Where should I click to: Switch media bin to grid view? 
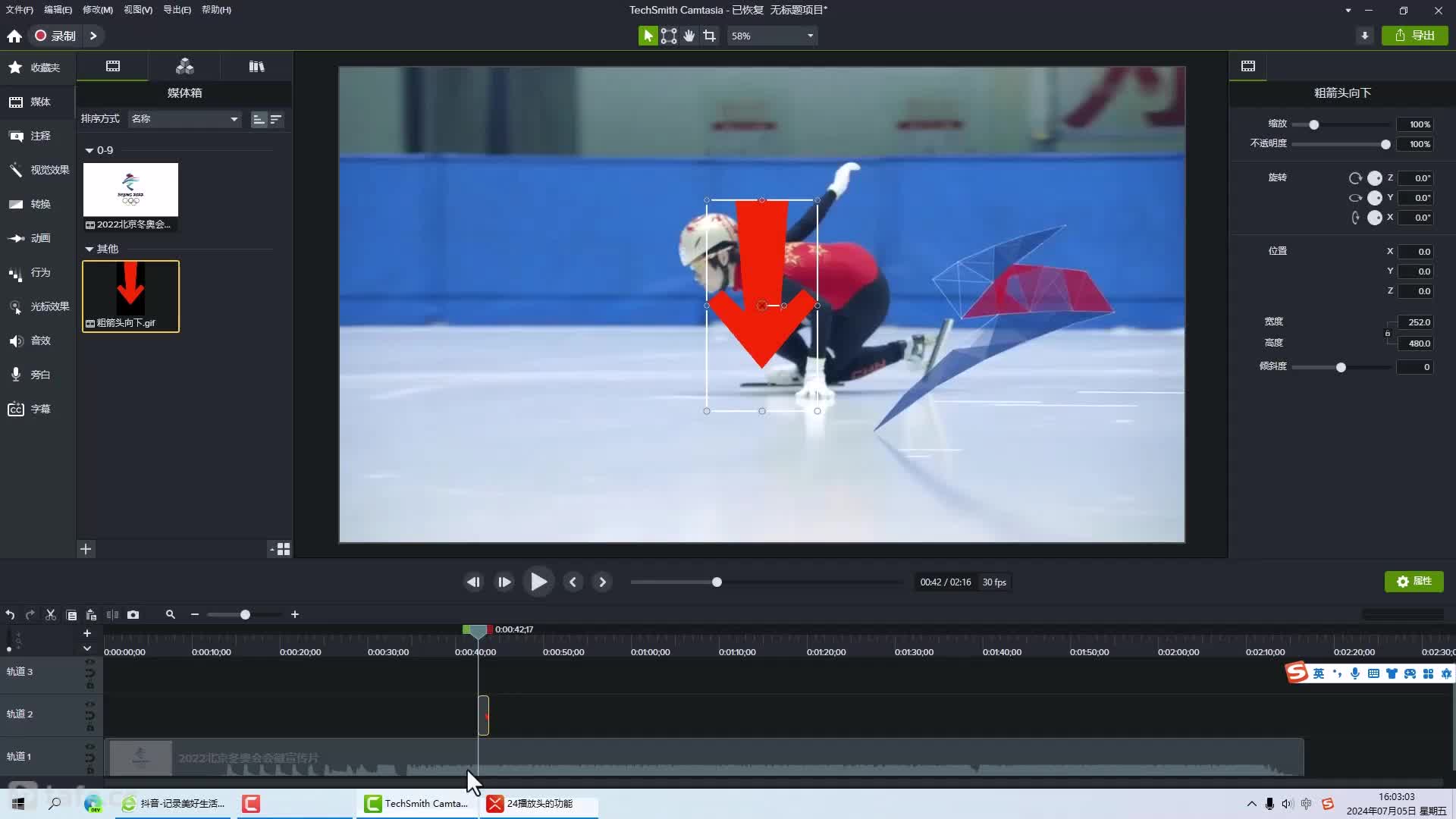tap(284, 549)
